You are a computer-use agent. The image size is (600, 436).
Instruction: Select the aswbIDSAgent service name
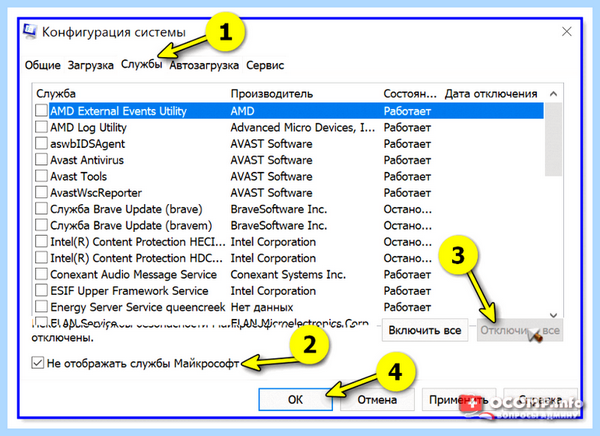point(88,144)
